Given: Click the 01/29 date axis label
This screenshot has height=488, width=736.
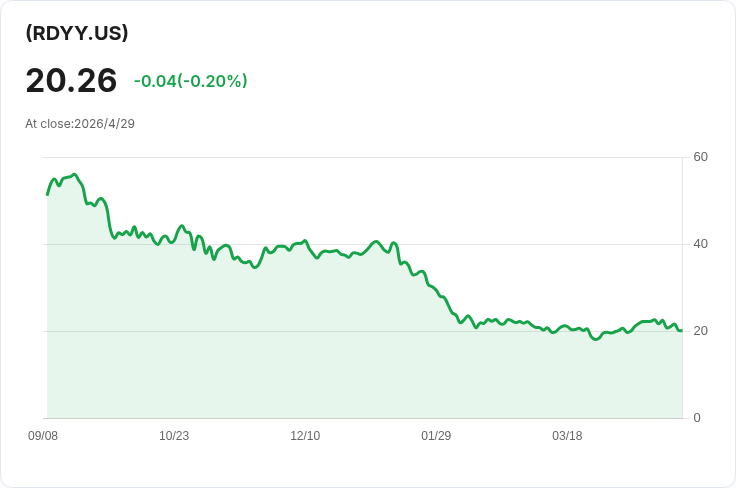Looking at the screenshot, I should click(x=436, y=436).
